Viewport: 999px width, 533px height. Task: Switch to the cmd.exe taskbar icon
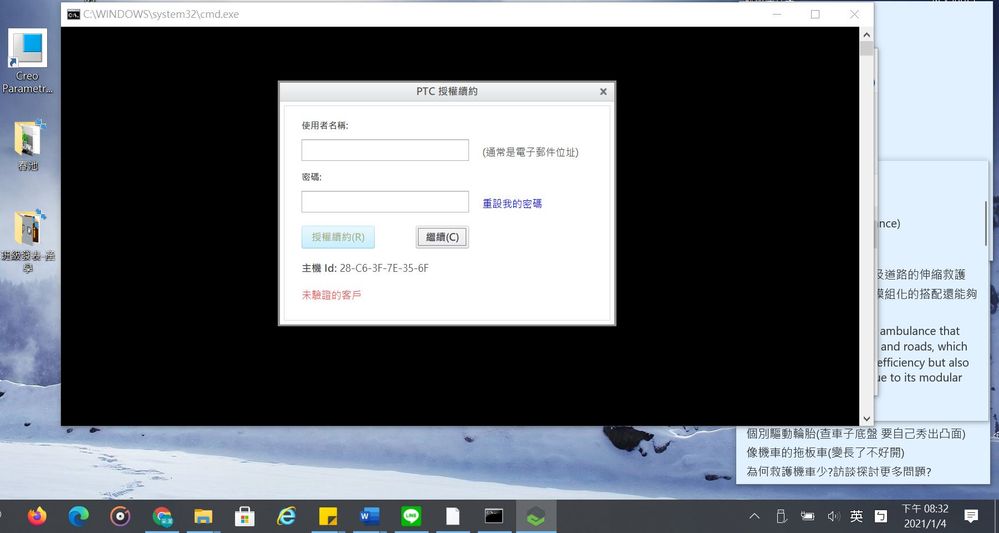pos(494,516)
